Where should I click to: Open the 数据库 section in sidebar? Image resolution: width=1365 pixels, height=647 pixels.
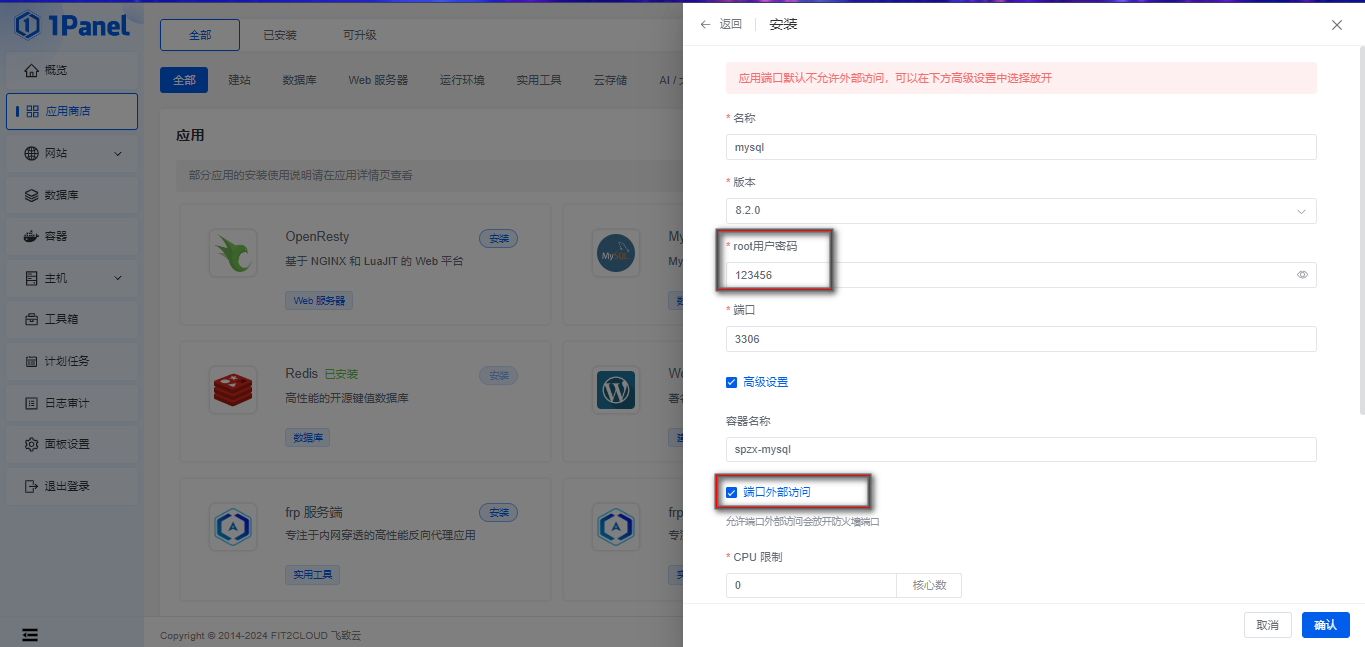coord(62,193)
